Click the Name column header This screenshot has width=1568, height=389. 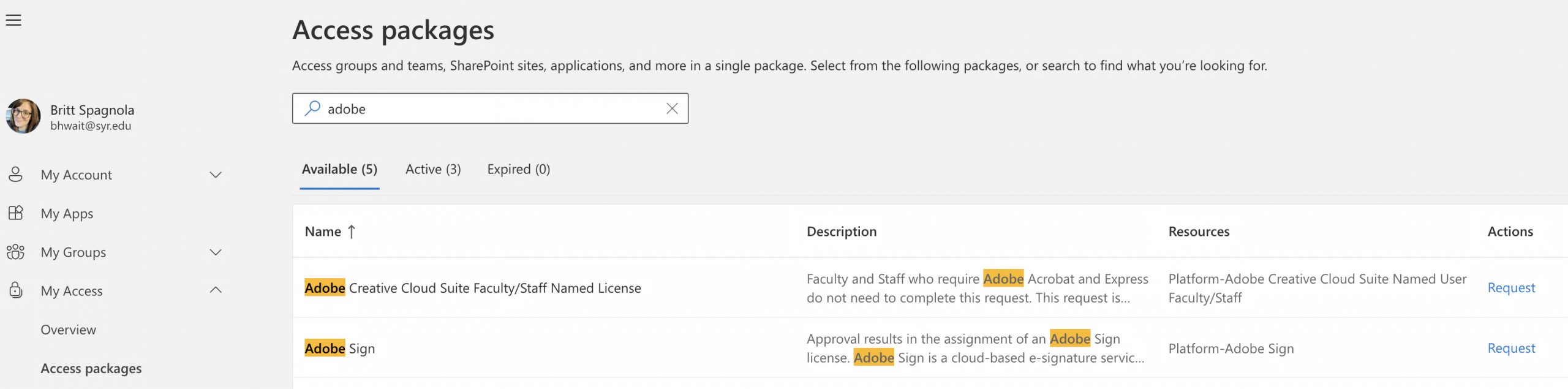click(x=323, y=232)
